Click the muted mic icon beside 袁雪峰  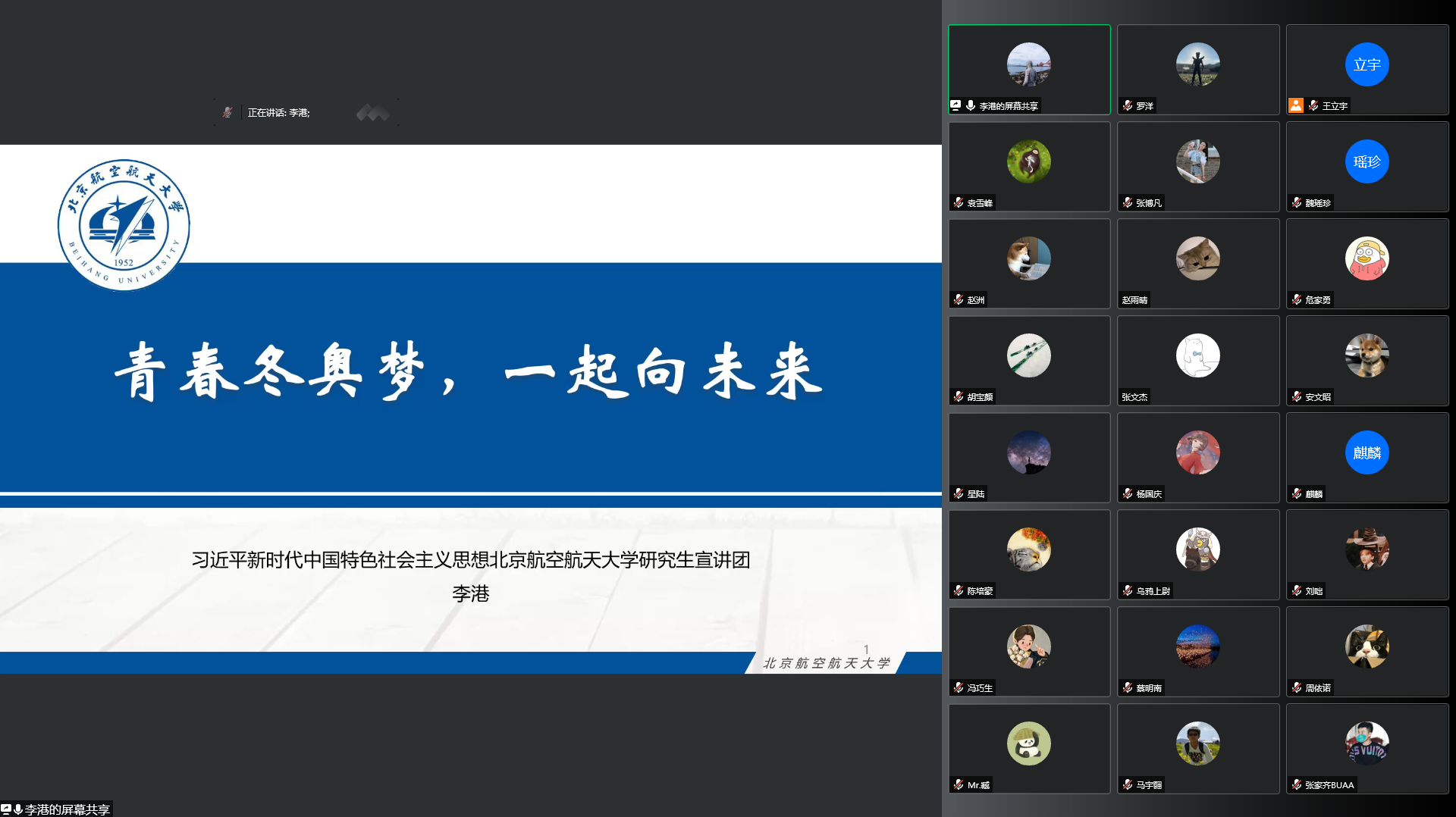[x=959, y=202]
